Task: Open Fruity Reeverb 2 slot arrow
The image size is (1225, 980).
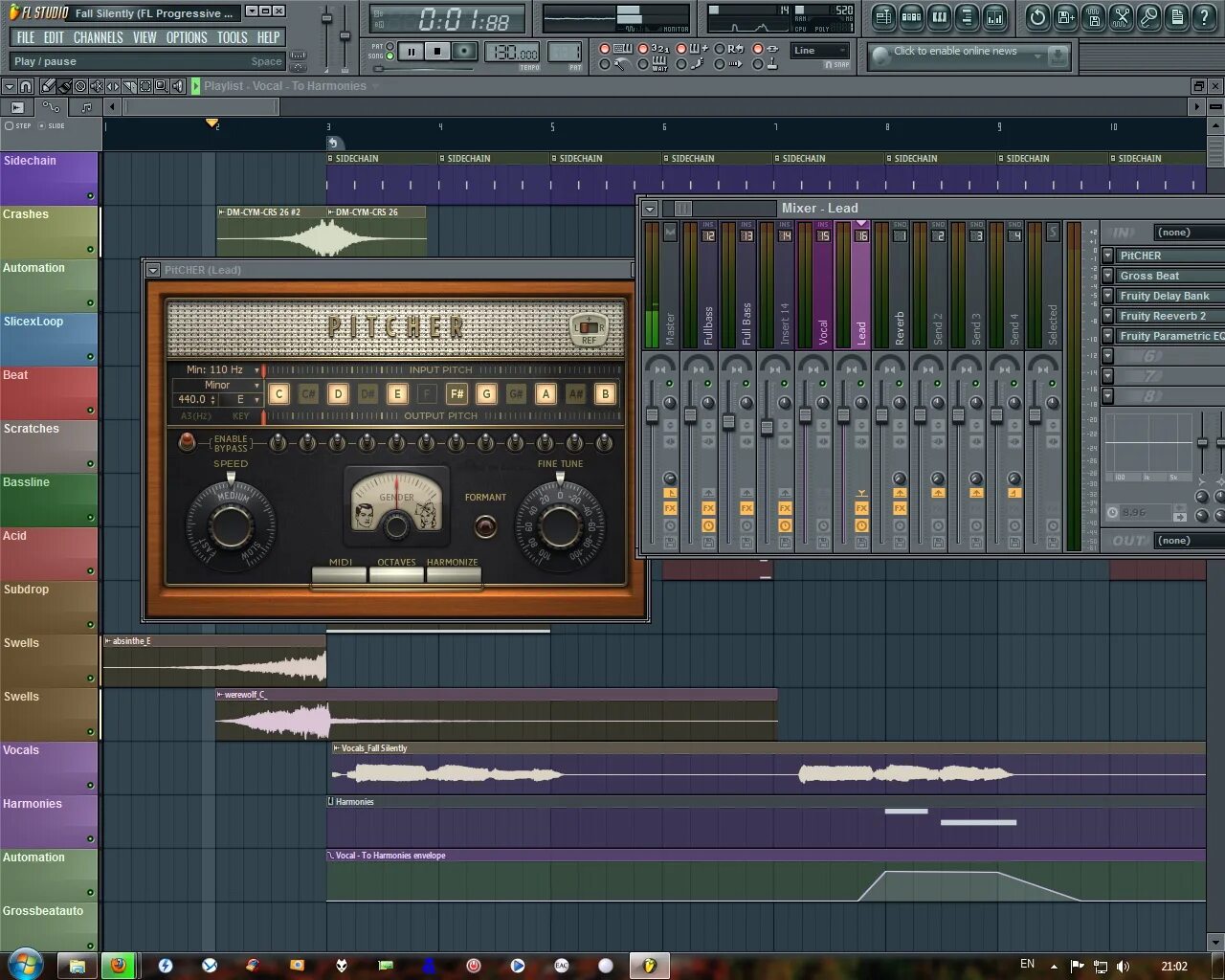Action: pyautogui.click(x=1108, y=316)
